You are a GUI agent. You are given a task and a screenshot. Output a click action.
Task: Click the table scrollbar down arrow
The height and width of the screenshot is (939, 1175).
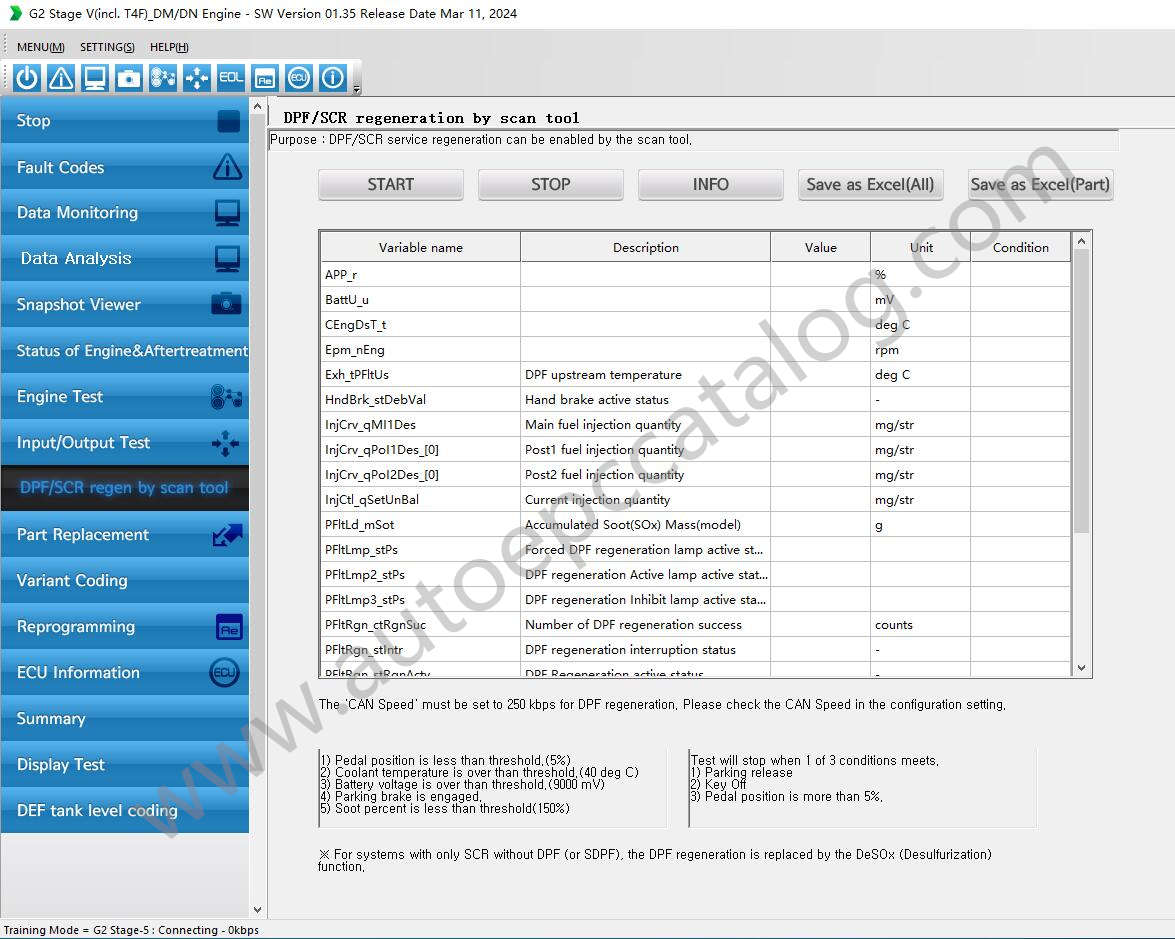1082,668
